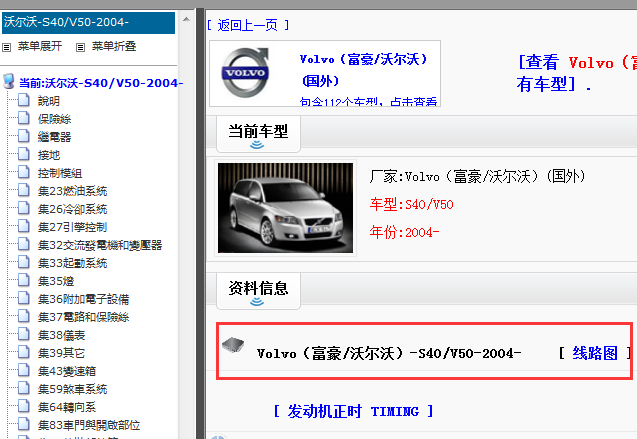Click the sidebar title 沃尔沃-S40/V50-2004-
Viewport: 637px width, 439px height.
pos(89,22)
